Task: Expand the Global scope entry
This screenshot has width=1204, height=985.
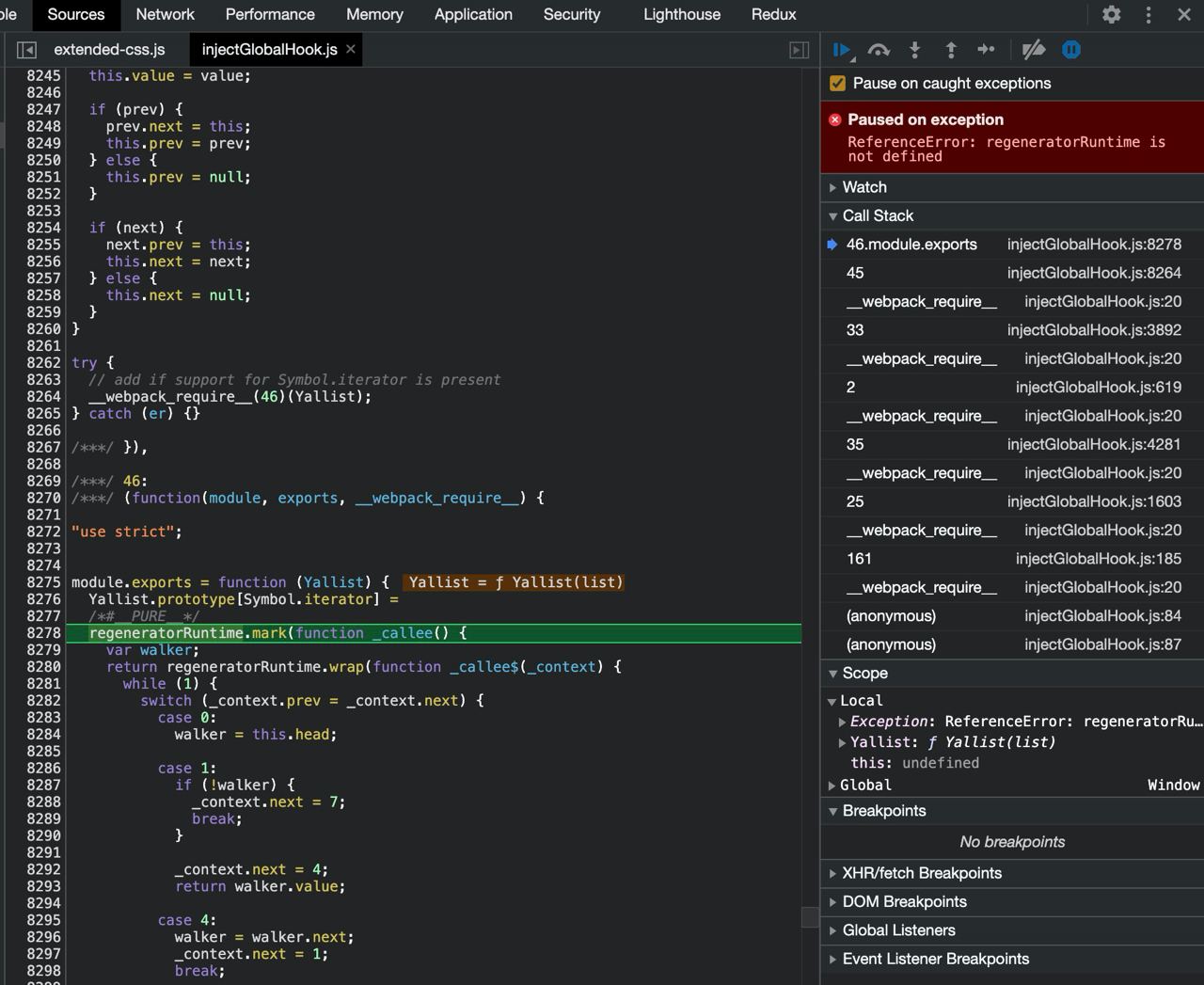Action: point(864,785)
